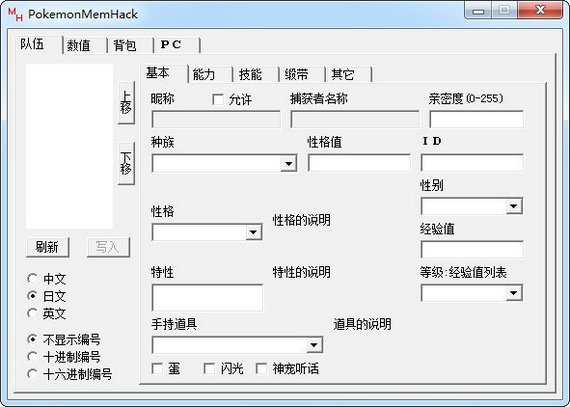This screenshot has height=407, width=570.
Task: Choose 不显示编号 radio option
Action: [64, 339]
